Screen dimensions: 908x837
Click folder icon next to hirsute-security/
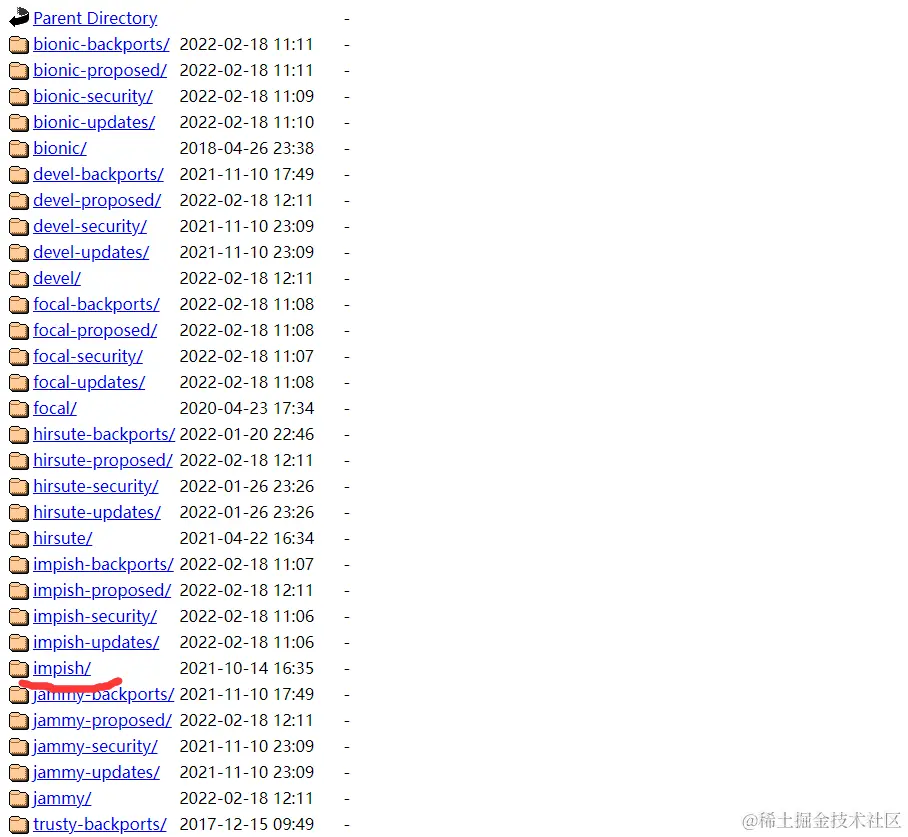tap(19, 487)
